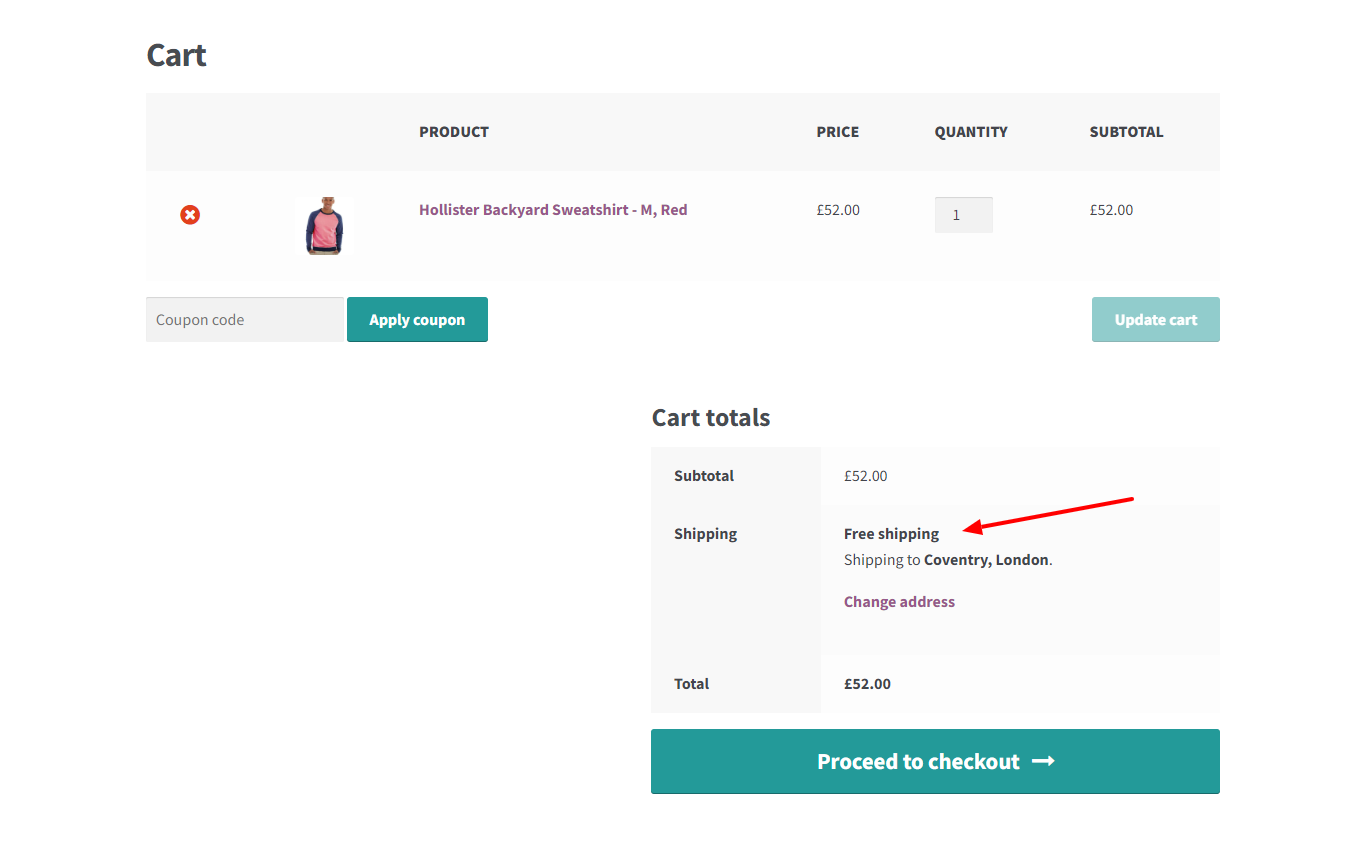
Task: Click the SUBTOTAL column header
Action: pyautogui.click(x=1126, y=131)
